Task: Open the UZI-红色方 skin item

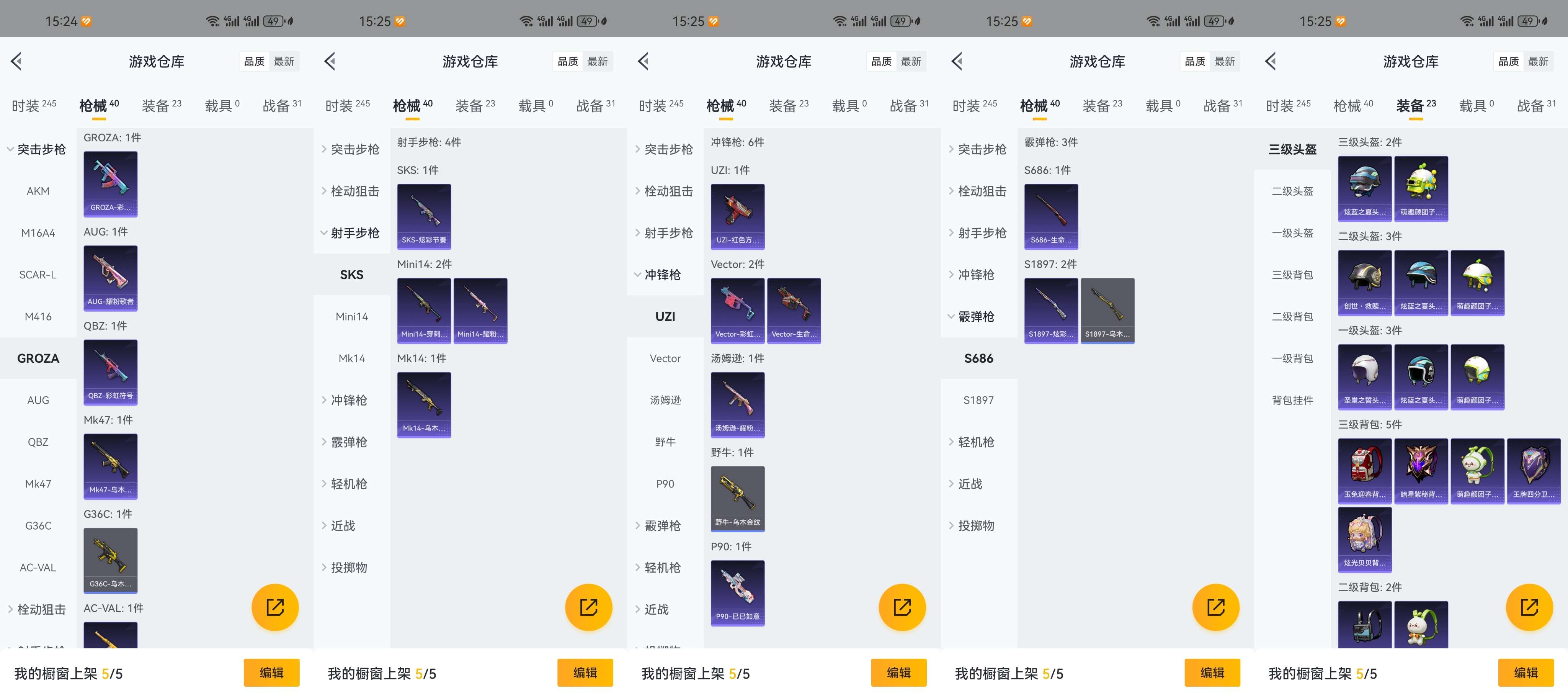Action: pos(737,217)
